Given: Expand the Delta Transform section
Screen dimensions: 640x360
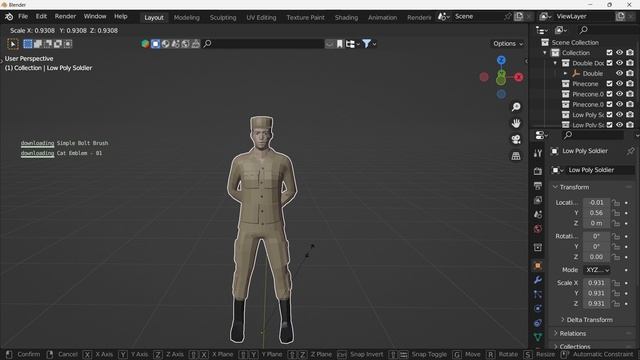Looking at the screenshot, I should [587, 320].
